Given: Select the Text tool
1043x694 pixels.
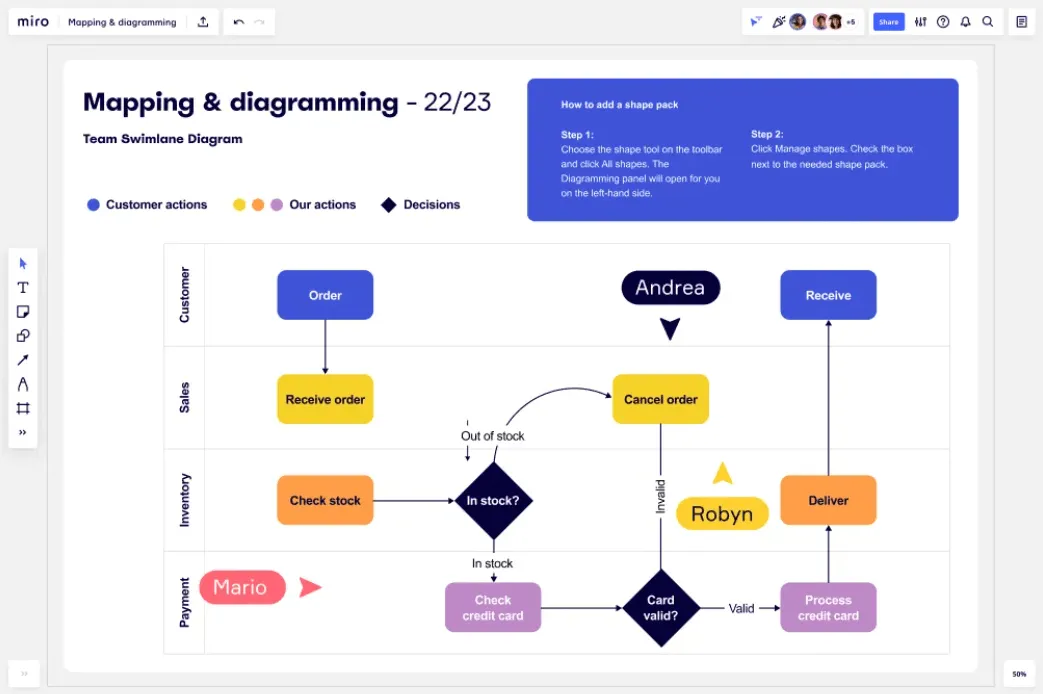Looking at the screenshot, I should [x=23, y=287].
